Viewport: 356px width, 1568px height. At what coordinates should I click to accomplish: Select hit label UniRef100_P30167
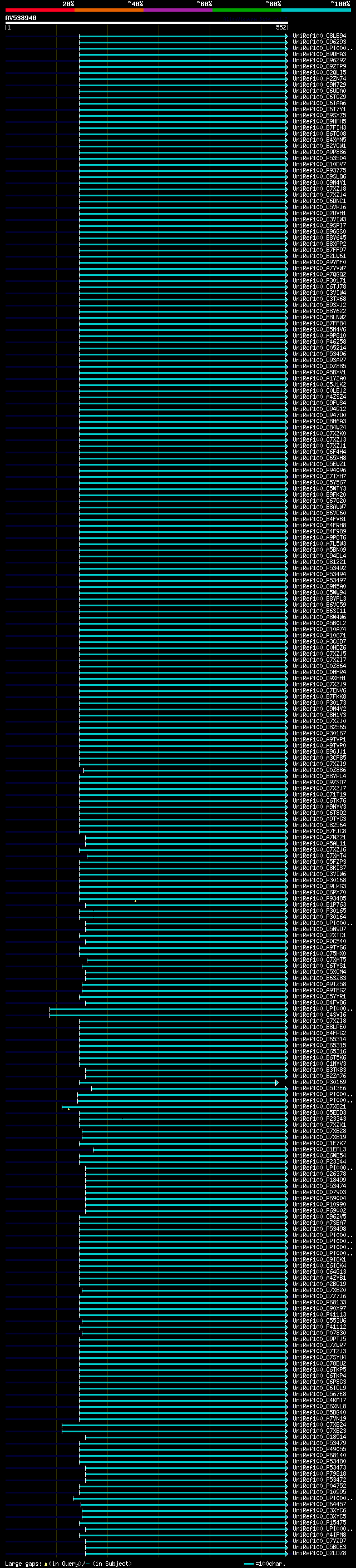319,733
